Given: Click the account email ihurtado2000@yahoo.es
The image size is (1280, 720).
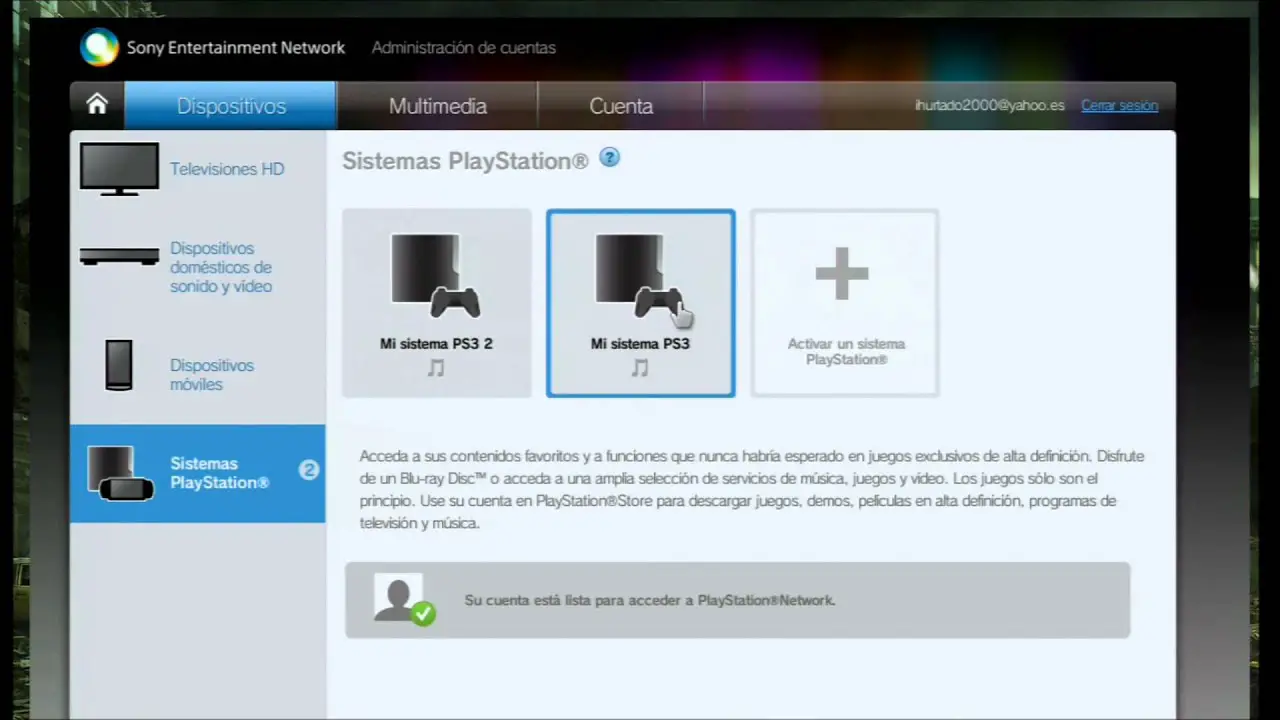Looking at the screenshot, I should pos(989,105).
